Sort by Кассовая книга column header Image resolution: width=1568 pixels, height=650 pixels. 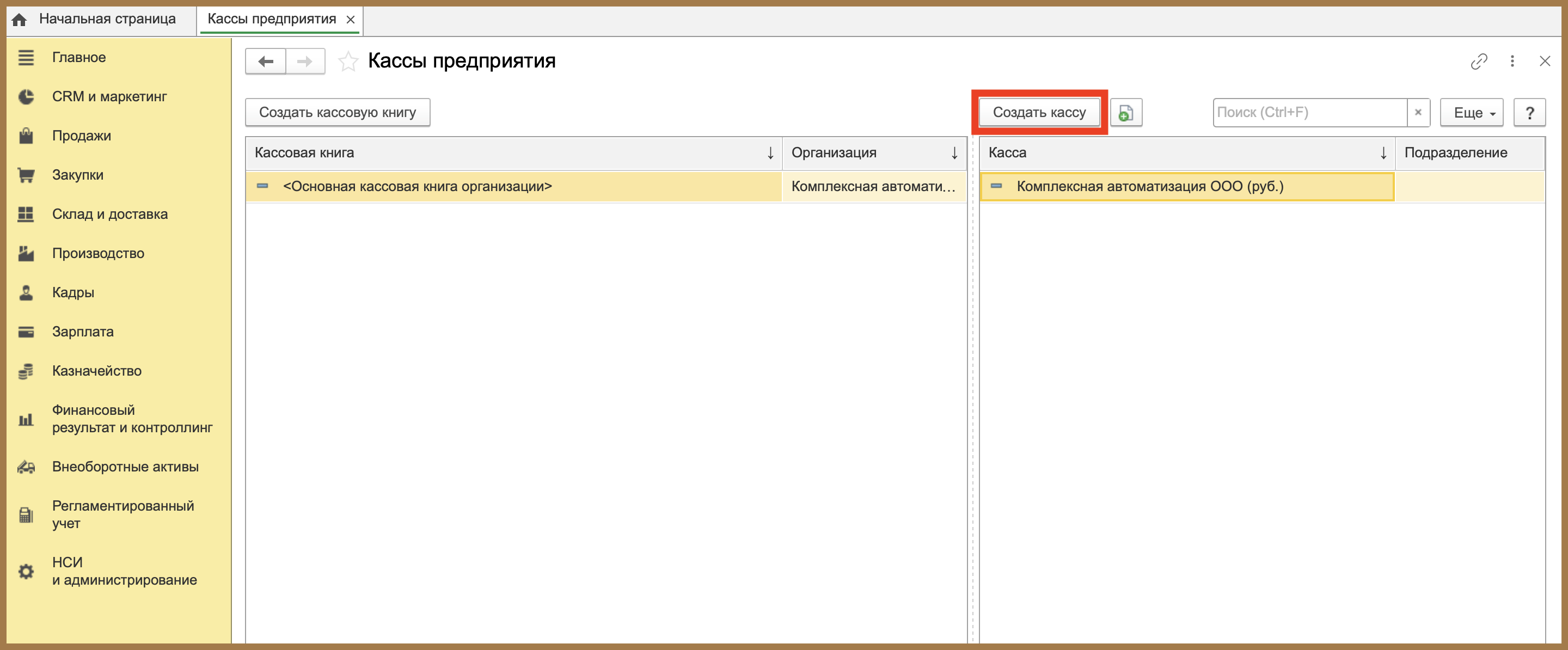click(x=514, y=153)
